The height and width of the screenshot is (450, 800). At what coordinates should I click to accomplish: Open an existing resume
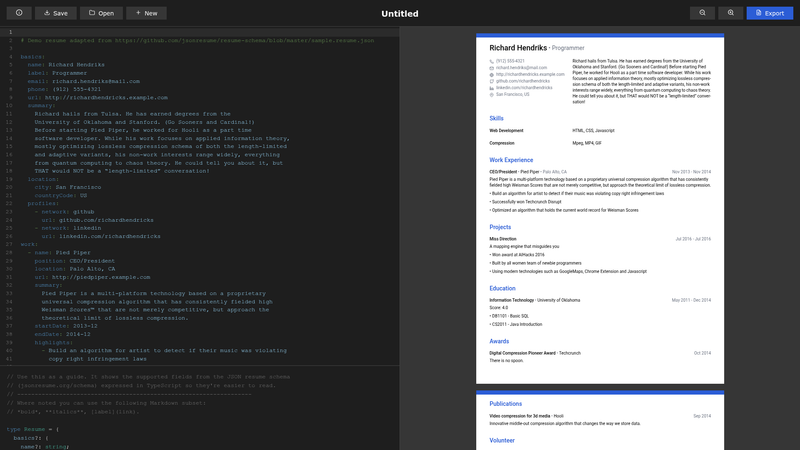click(x=101, y=13)
